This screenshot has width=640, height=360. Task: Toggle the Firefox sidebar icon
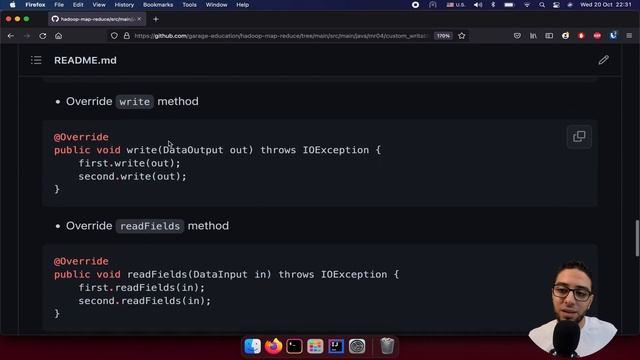(549, 36)
